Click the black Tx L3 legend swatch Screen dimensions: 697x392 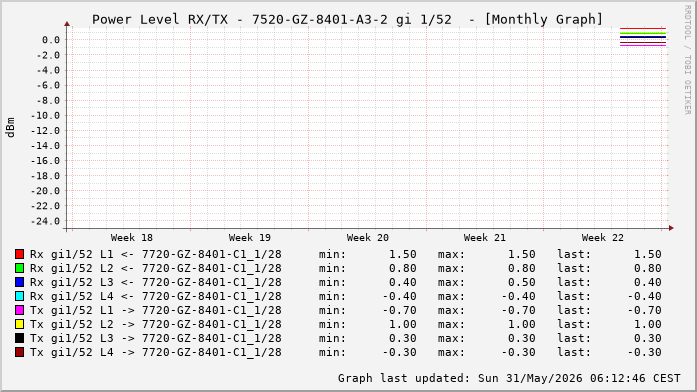click(x=19, y=338)
